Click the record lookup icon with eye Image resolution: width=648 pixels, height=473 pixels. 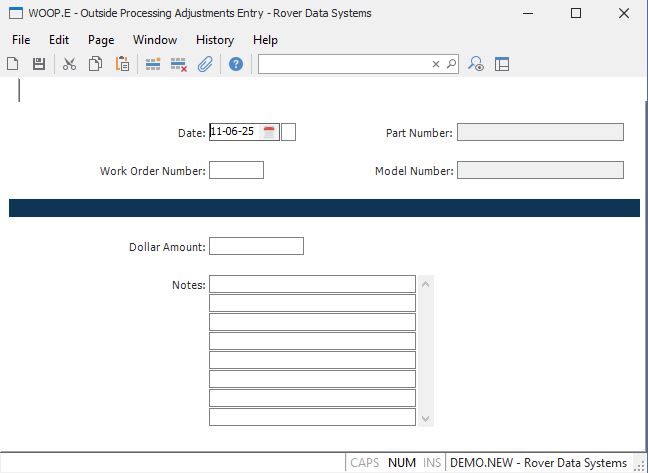(476, 64)
